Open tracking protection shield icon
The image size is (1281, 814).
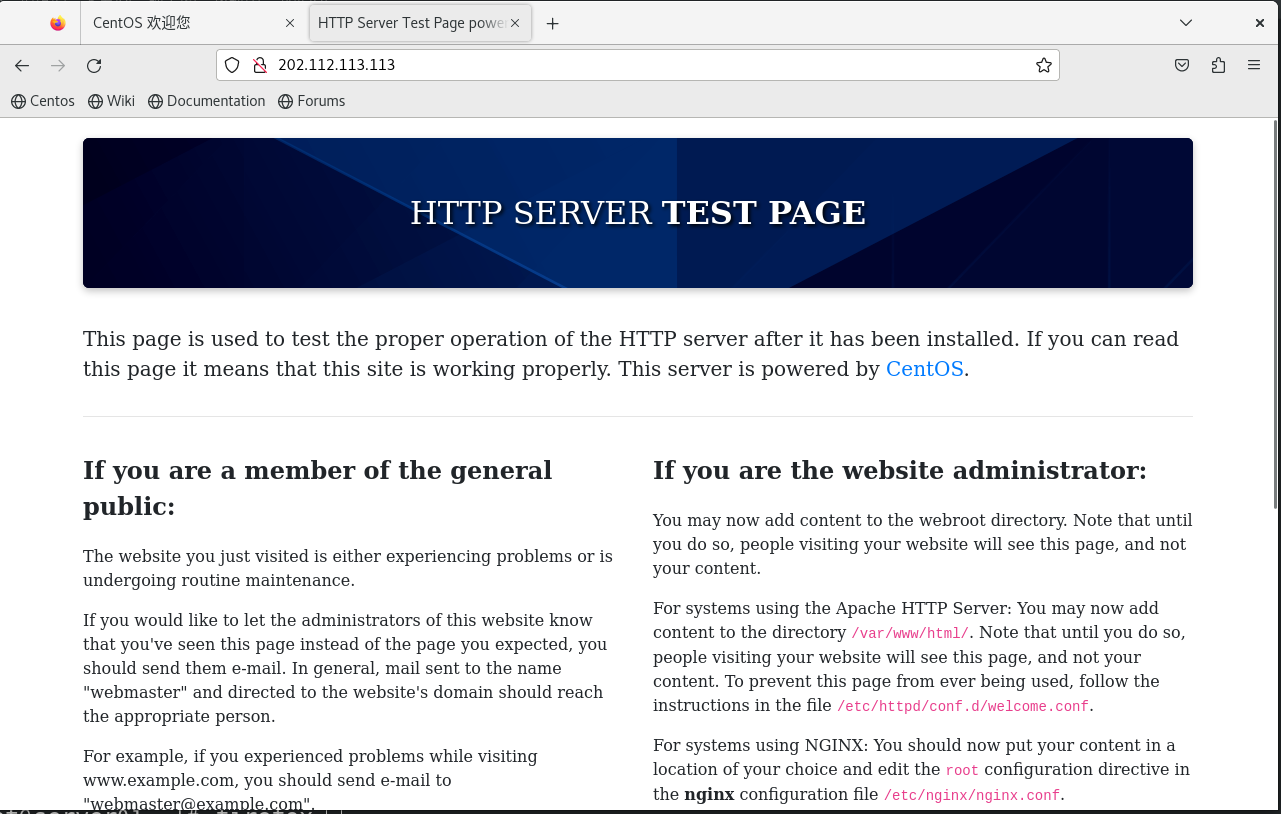[232, 65]
